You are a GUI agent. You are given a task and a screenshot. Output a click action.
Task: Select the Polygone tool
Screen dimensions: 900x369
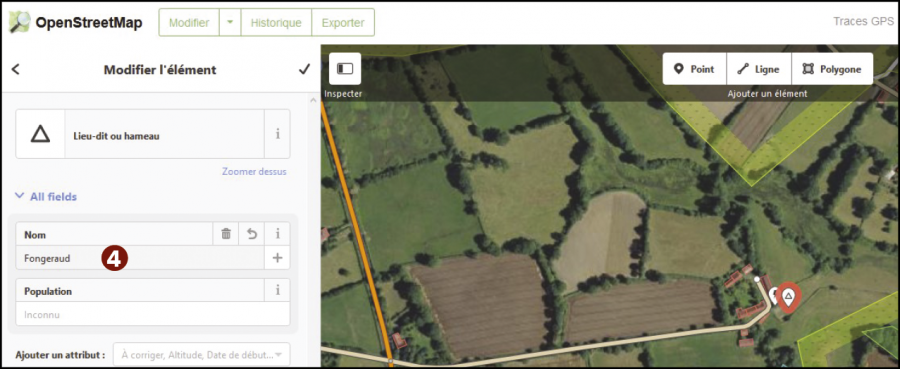[x=832, y=69]
